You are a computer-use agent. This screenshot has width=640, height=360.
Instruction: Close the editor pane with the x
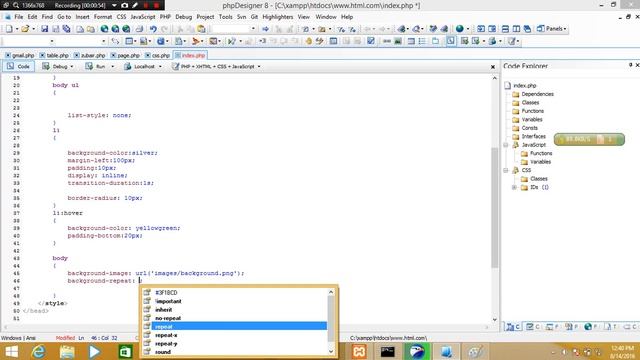point(493,67)
